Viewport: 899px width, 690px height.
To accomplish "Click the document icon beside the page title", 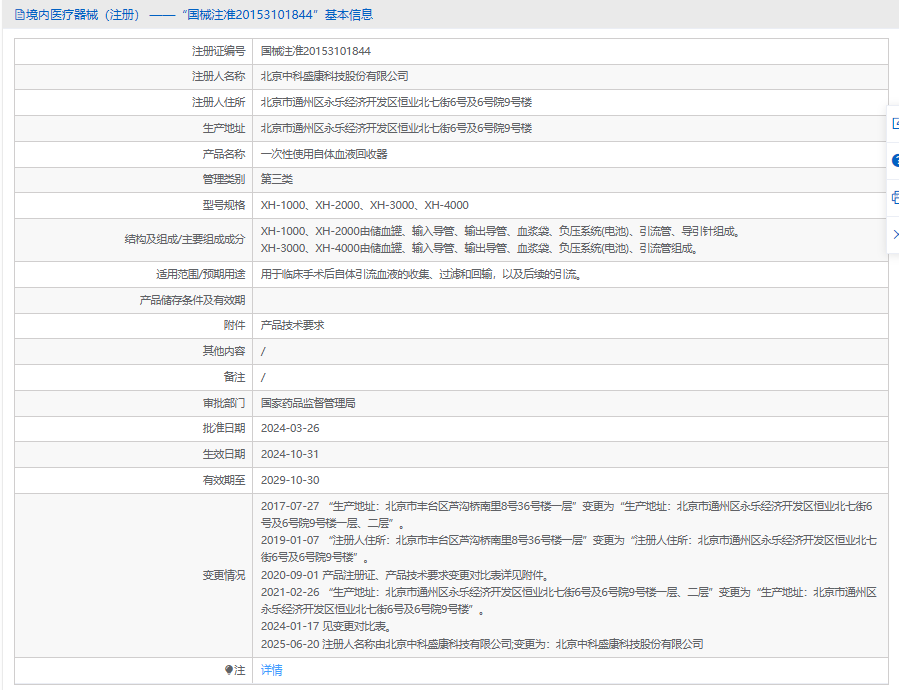I will click(x=20, y=15).
